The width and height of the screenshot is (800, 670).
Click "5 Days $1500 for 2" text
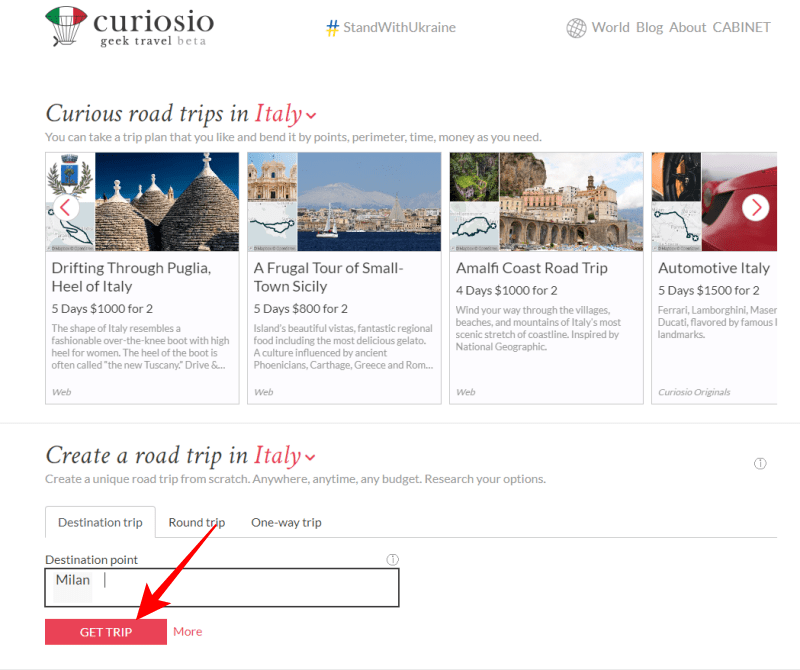(x=708, y=290)
